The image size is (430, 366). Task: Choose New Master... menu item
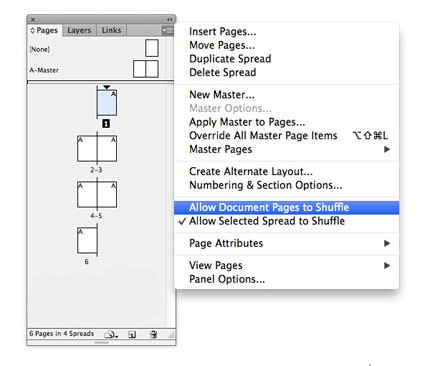coord(286,95)
